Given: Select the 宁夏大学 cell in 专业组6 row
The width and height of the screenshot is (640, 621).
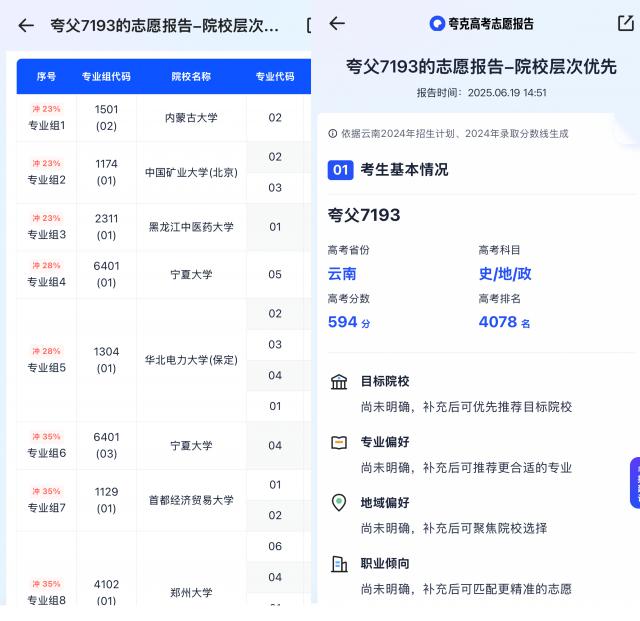Looking at the screenshot, I should [191, 445].
